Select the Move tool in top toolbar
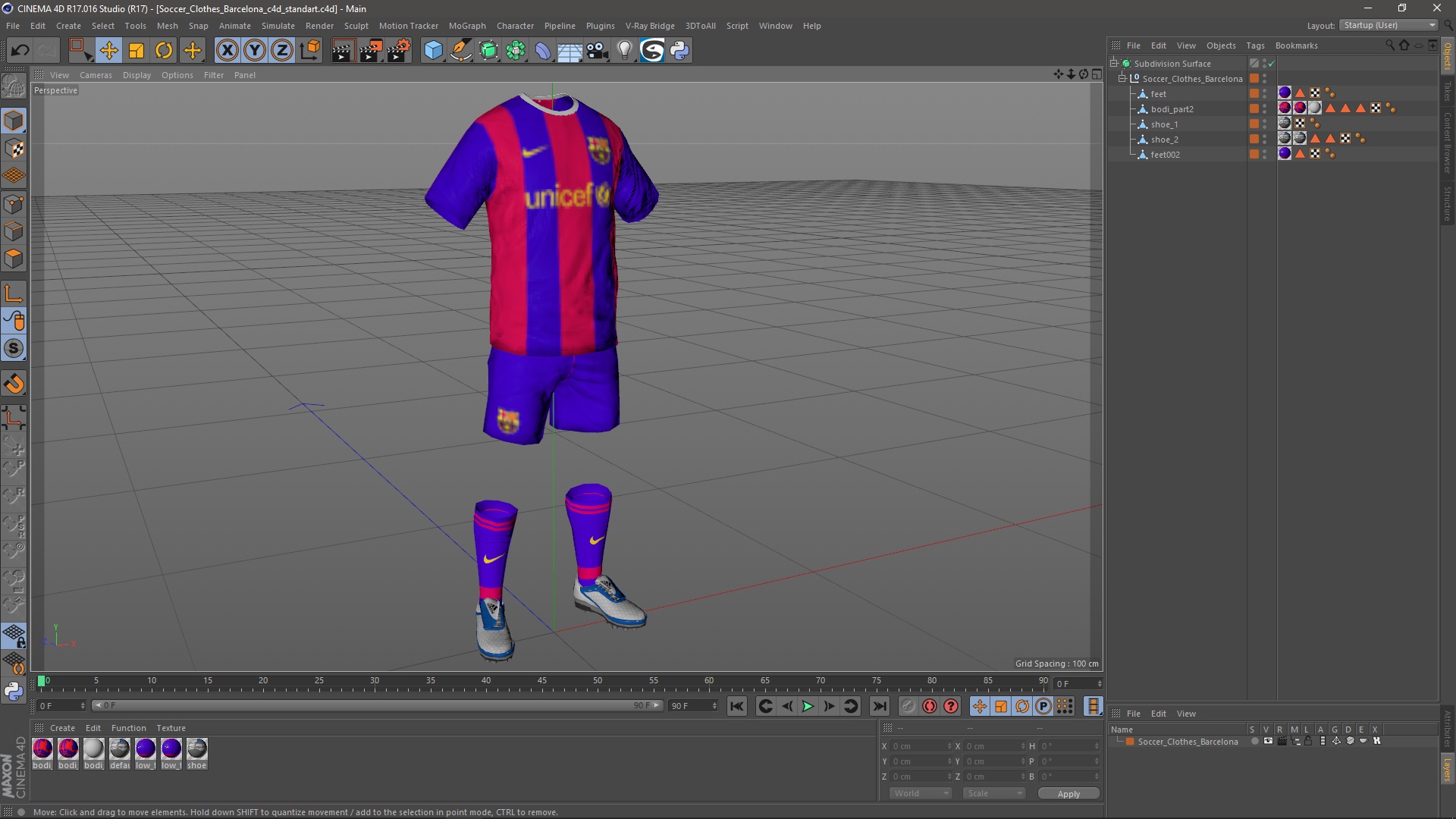1456x819 pixels. [x=108, y=51]
